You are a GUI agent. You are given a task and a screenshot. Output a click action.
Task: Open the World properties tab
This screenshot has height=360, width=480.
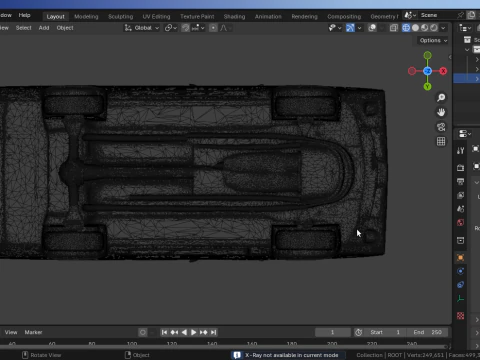point(460,222)
